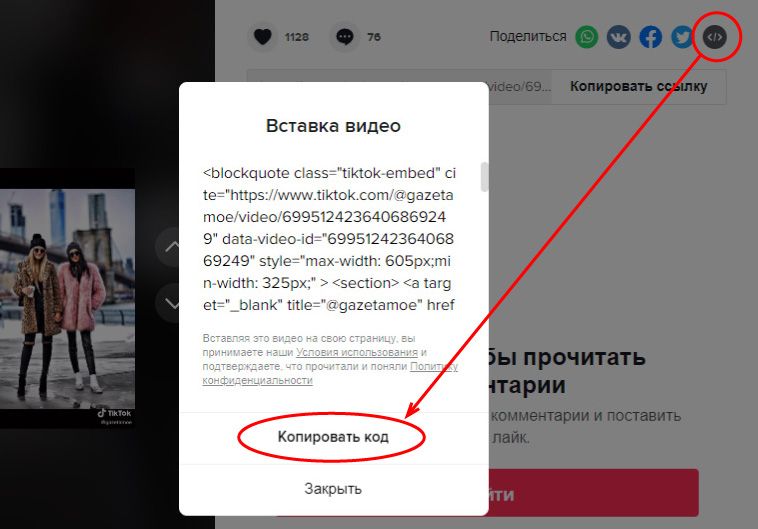Click the 76 comments count
This screenshot has height=529, width=758.
(x=374, y=37)
